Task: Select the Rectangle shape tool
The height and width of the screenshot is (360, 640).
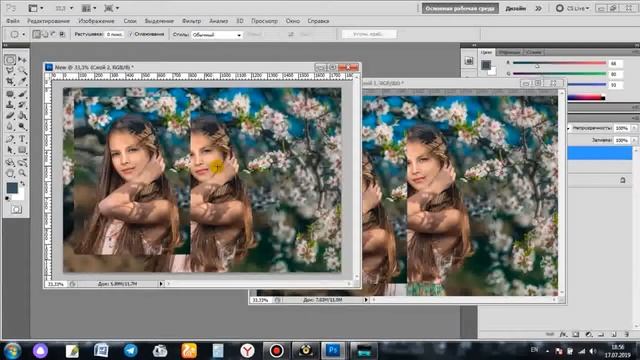Action: 22,150
